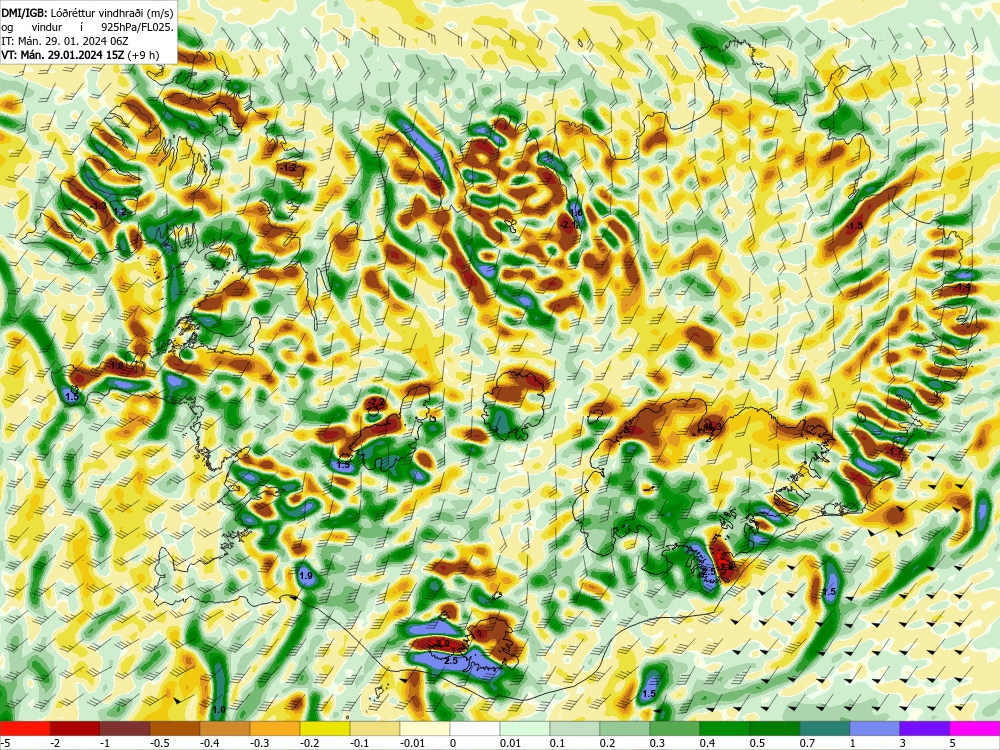Click the '-1.3' value label on the map
This screenshot has width=1000, height=750.
[x=99, y=206]
